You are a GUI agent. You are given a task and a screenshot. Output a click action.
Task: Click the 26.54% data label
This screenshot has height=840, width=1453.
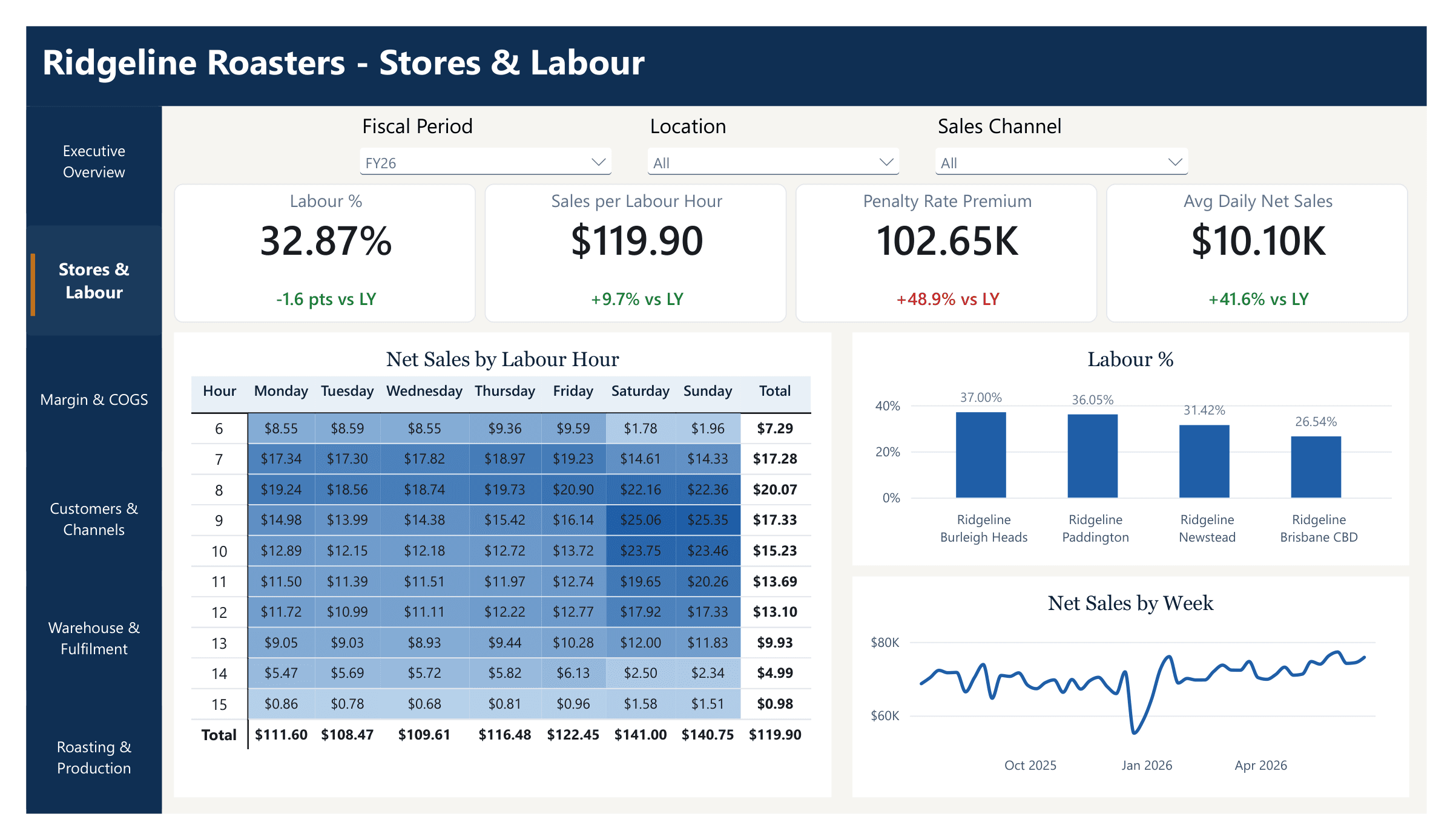coord(1316,422)
